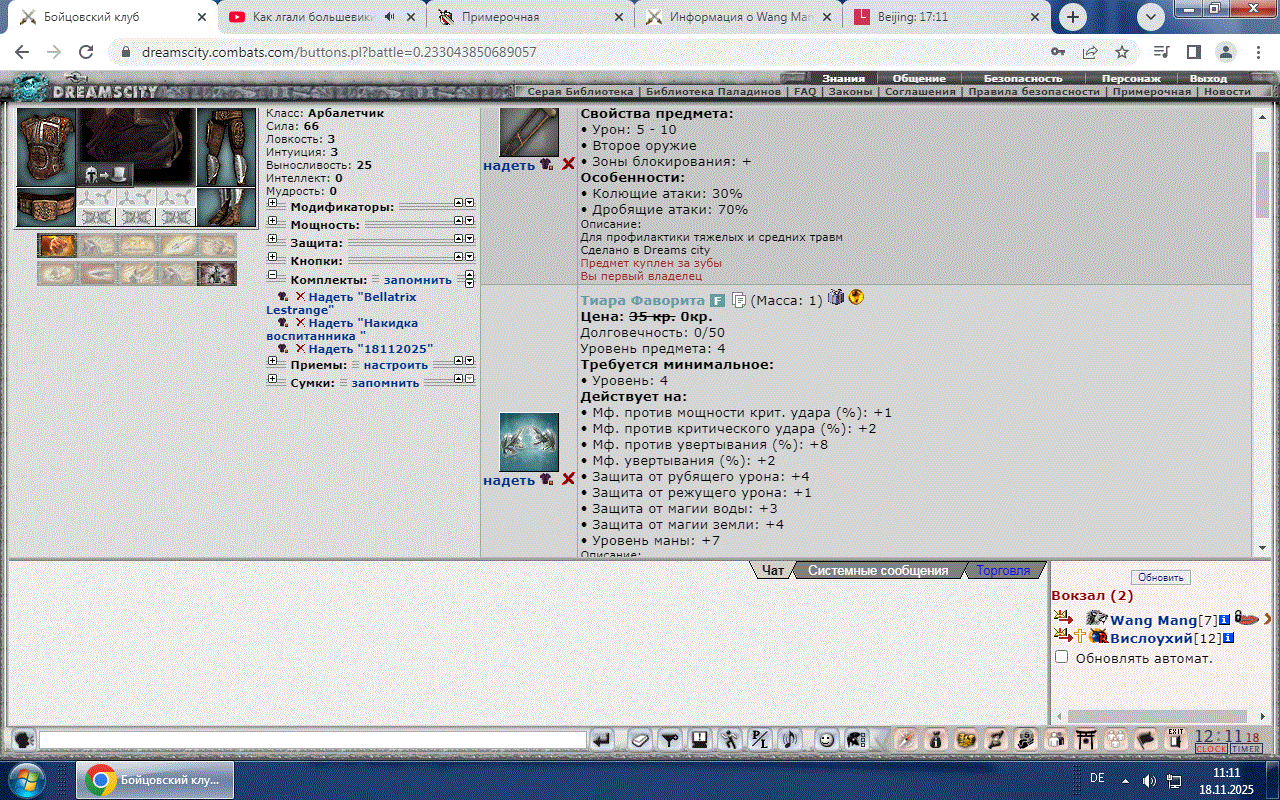Click the eraser clear-chat icon
The width and height of the screenshot is (1280, 800).
coord(639,740)
